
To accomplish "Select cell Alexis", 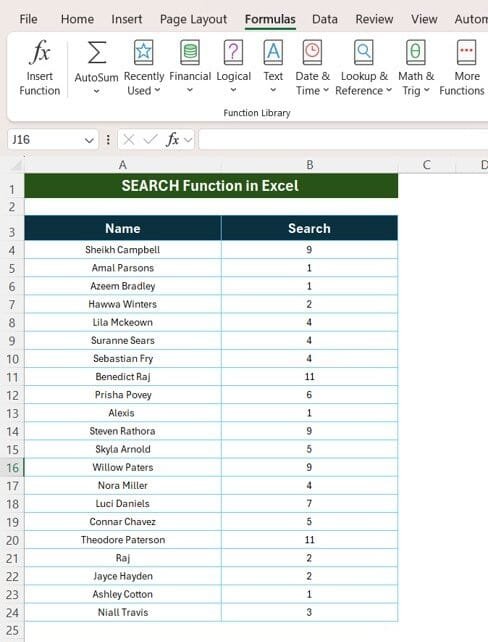I will tap(123, 413).
